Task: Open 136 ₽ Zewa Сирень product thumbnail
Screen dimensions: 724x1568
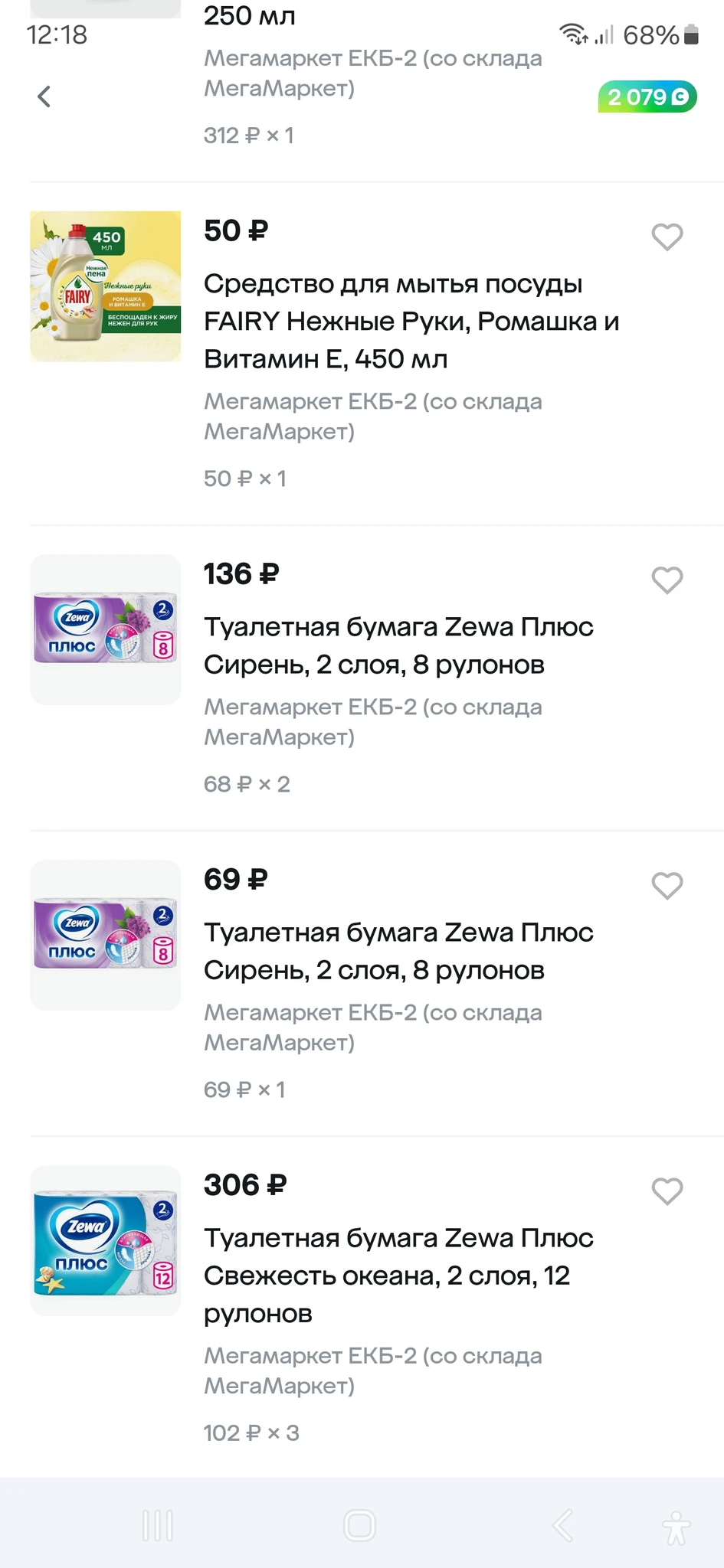Action: click(106, 629)
